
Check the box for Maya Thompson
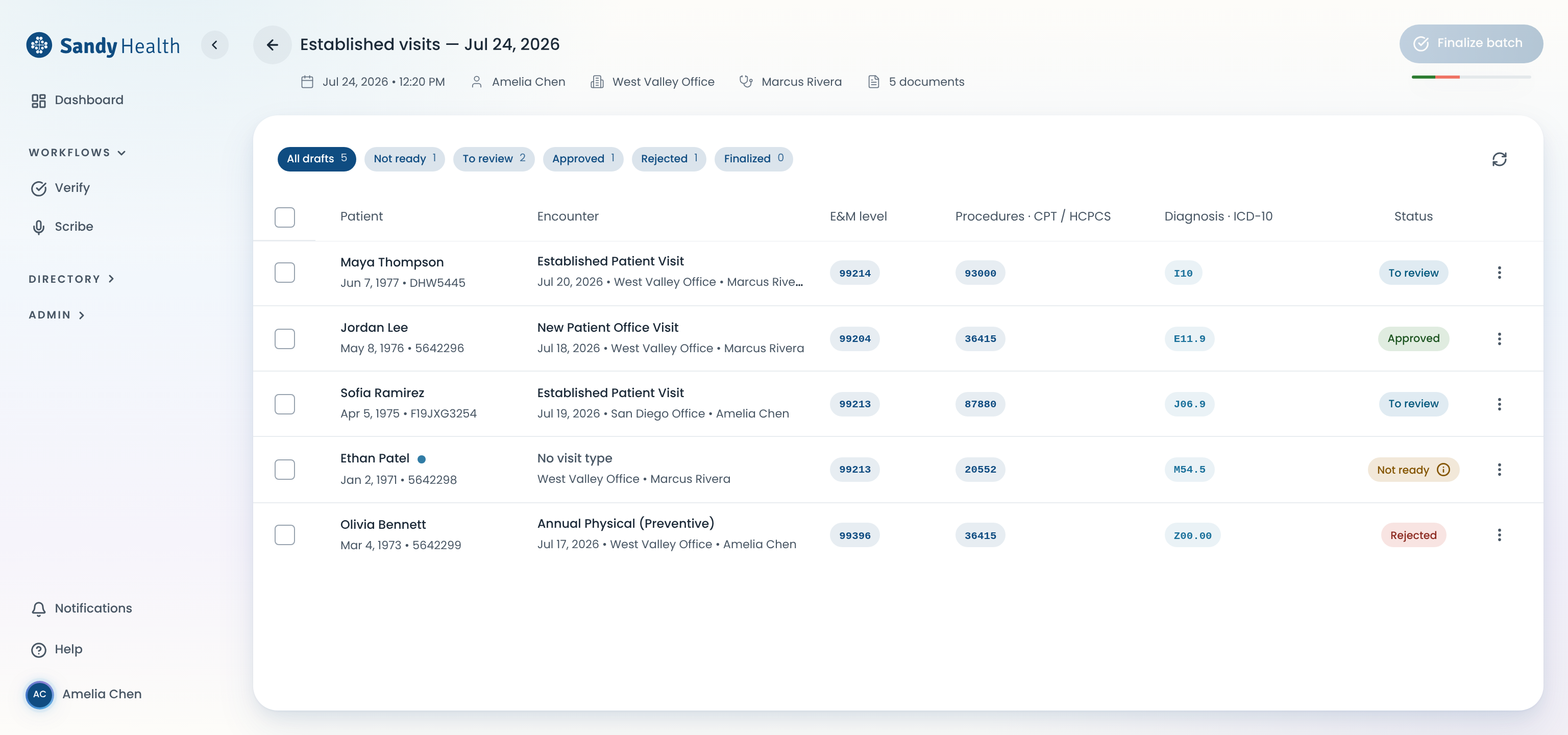pos(284,273)
